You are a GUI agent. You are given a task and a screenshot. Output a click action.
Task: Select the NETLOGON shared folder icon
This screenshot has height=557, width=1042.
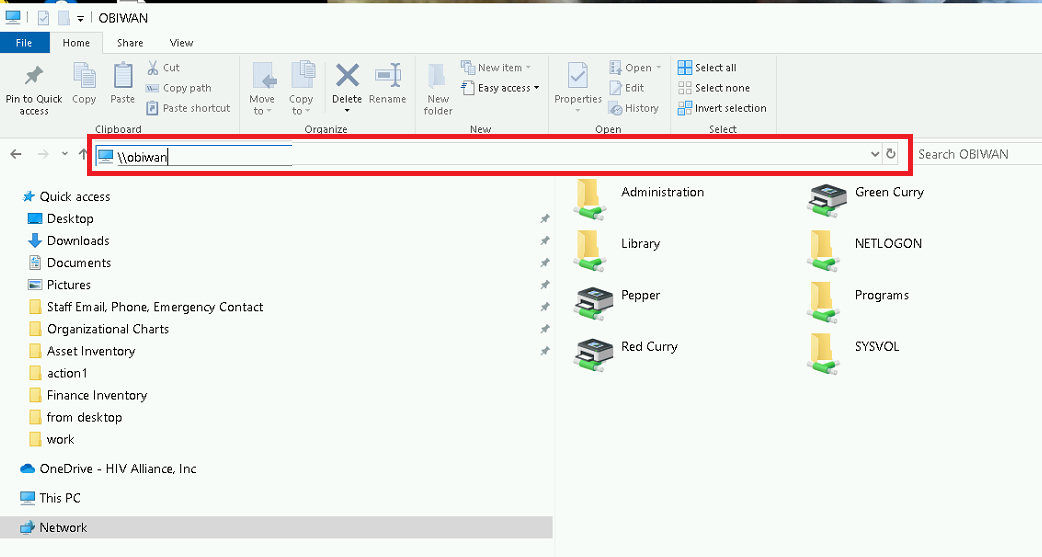823,251
